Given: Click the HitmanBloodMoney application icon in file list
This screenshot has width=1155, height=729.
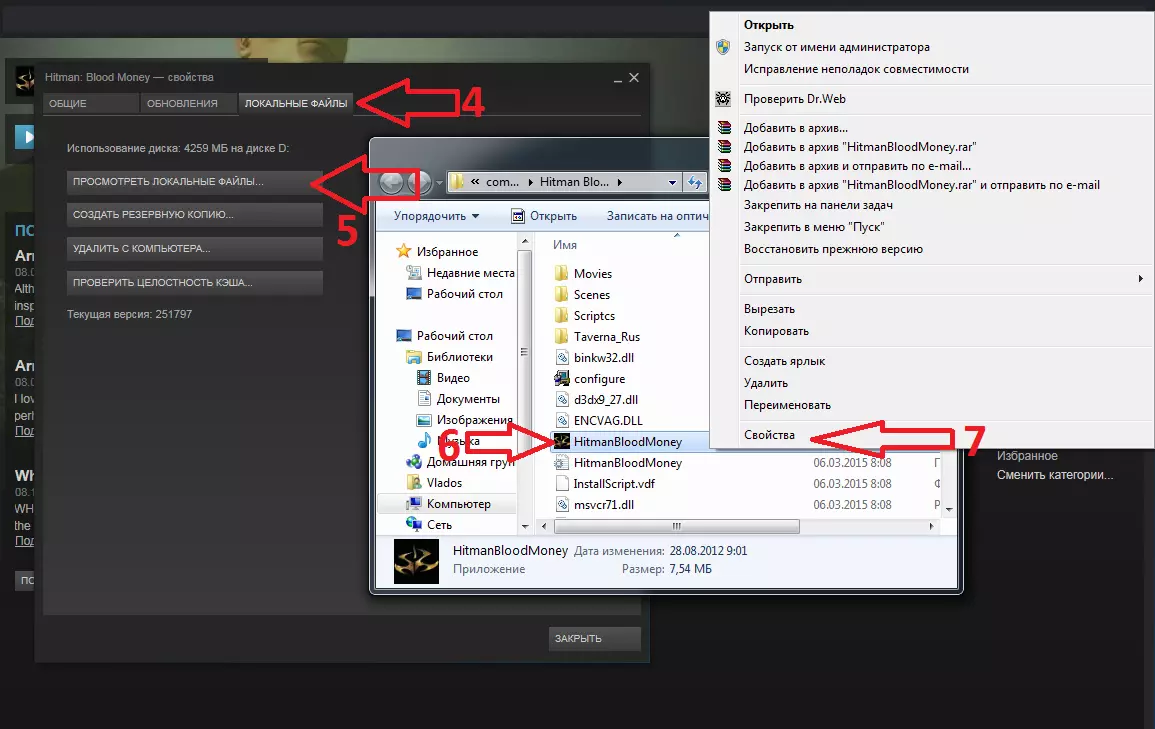Looking at the screenshot, I should tap(562, 441).
